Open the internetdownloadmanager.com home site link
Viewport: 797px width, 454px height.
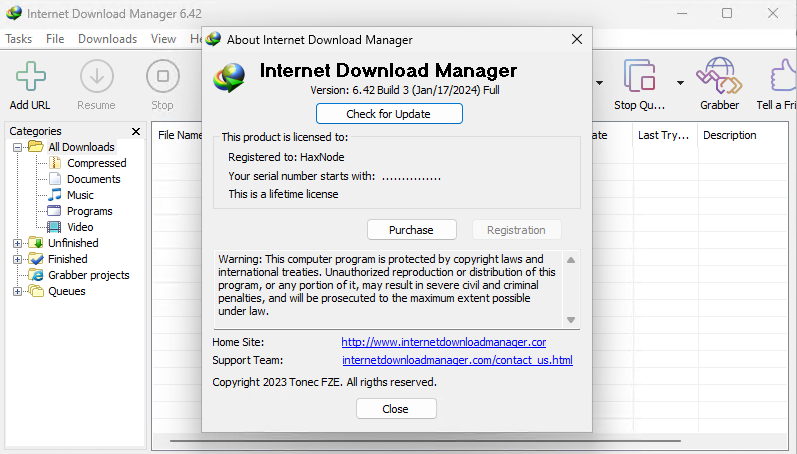click(x=443, y=342)
